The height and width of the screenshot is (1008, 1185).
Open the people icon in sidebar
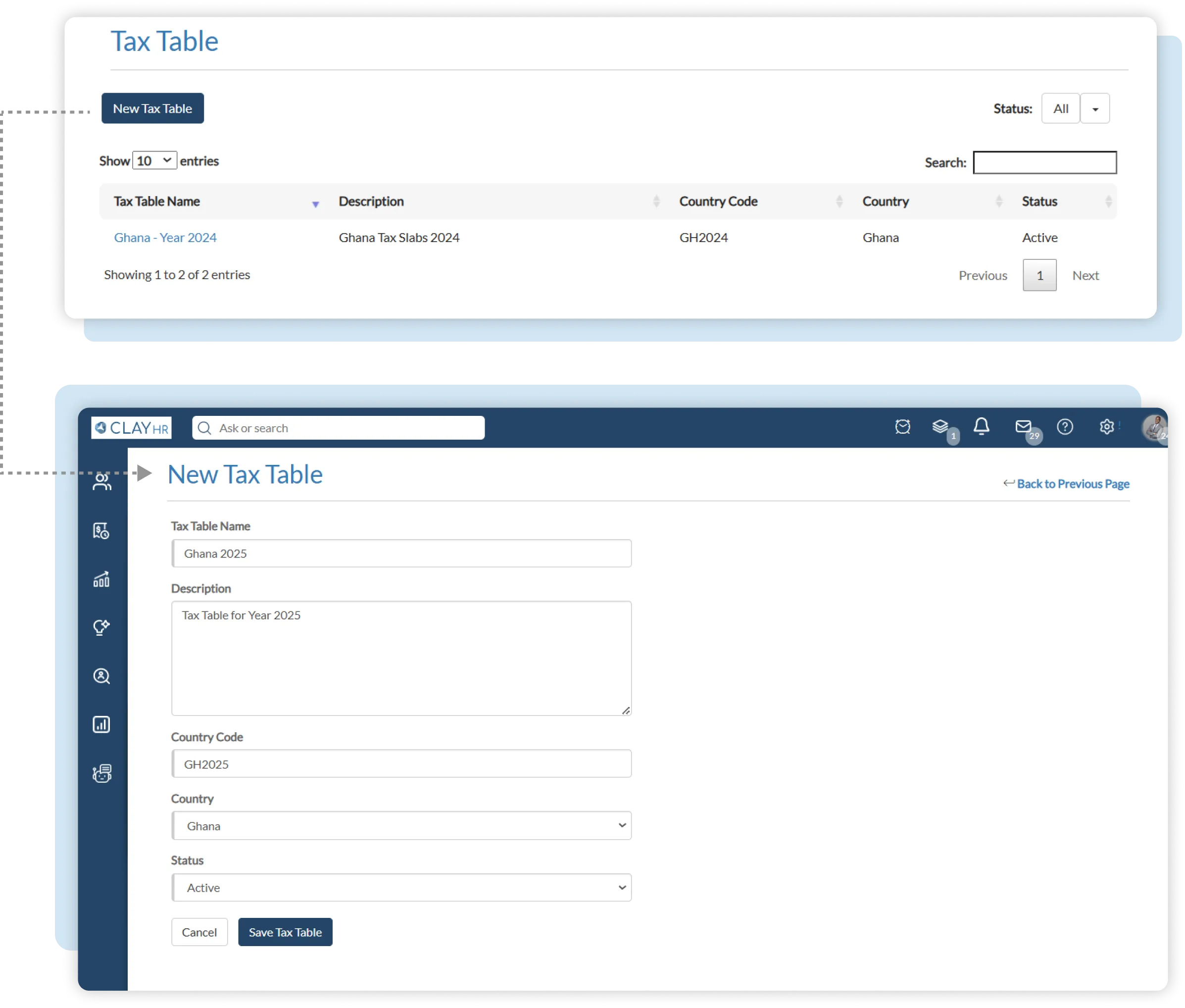101,482
